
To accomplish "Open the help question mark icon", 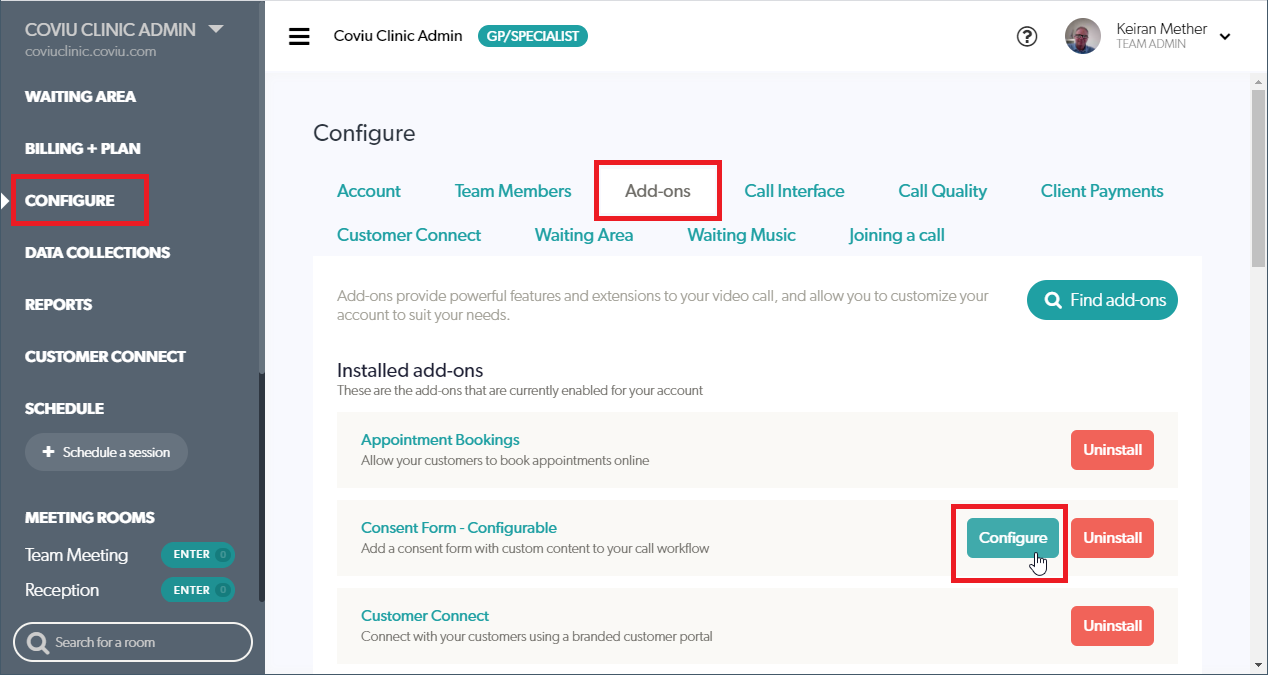I will click(x=1027, y=37).
